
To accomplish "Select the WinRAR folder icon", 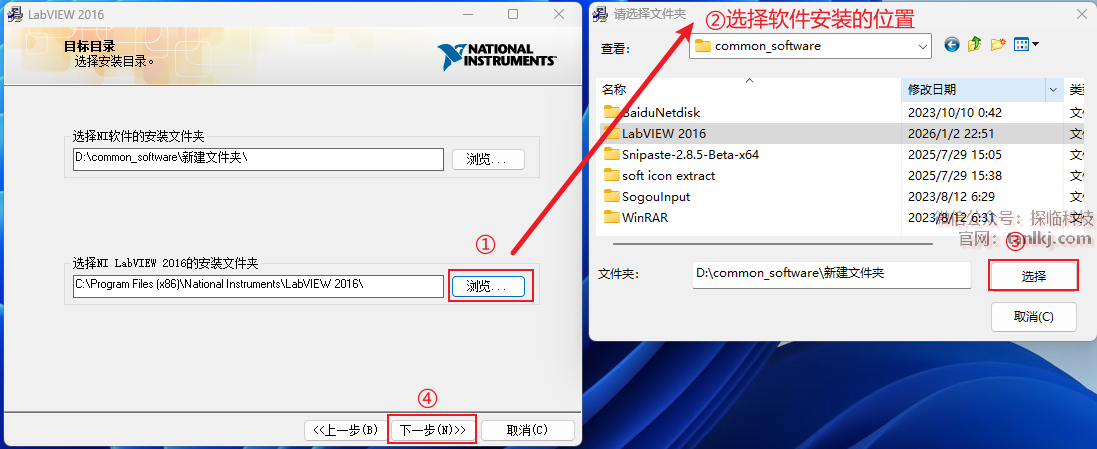I will pos(612,218).
